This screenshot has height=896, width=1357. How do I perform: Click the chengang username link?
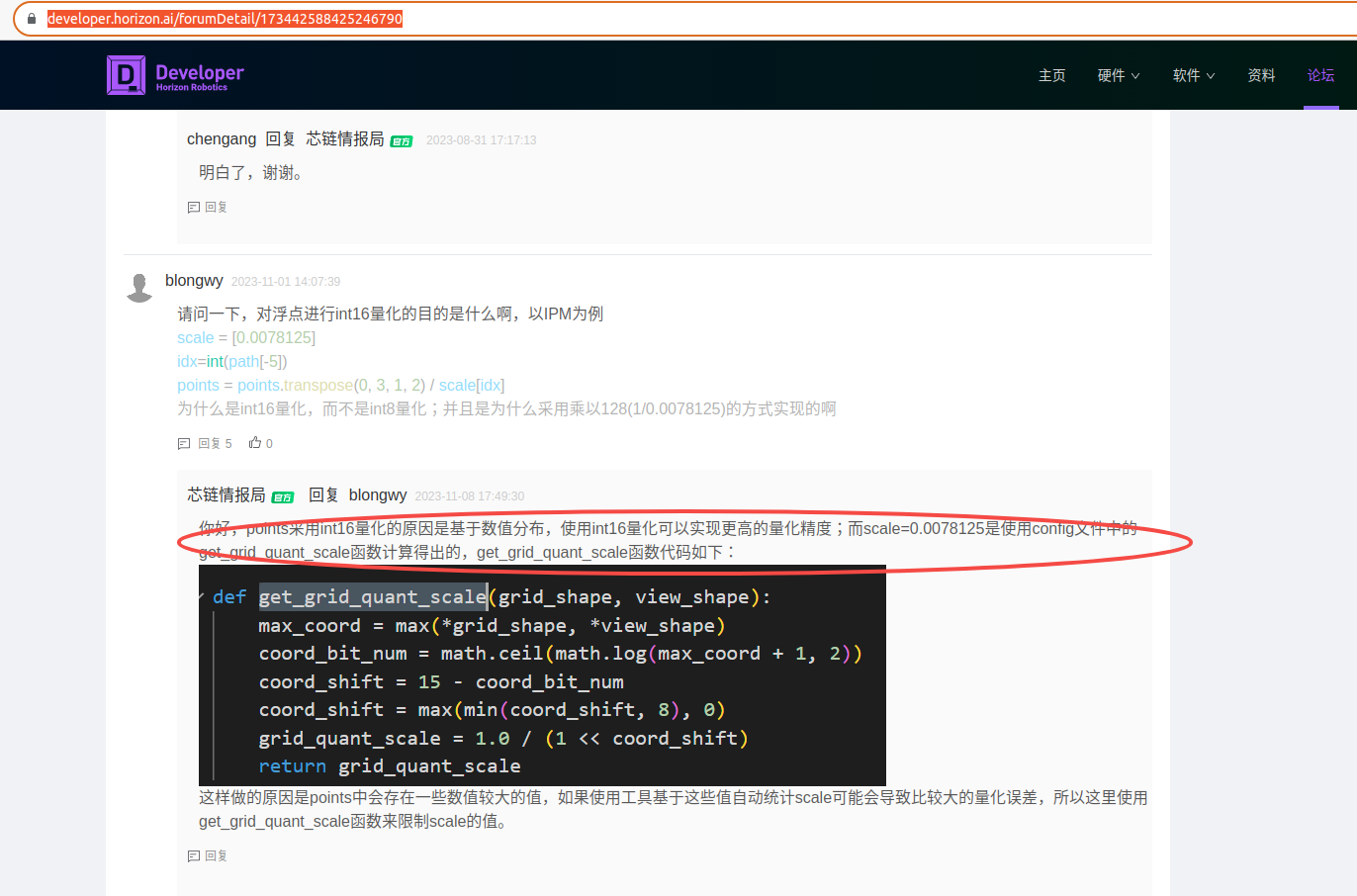[222, 139]
